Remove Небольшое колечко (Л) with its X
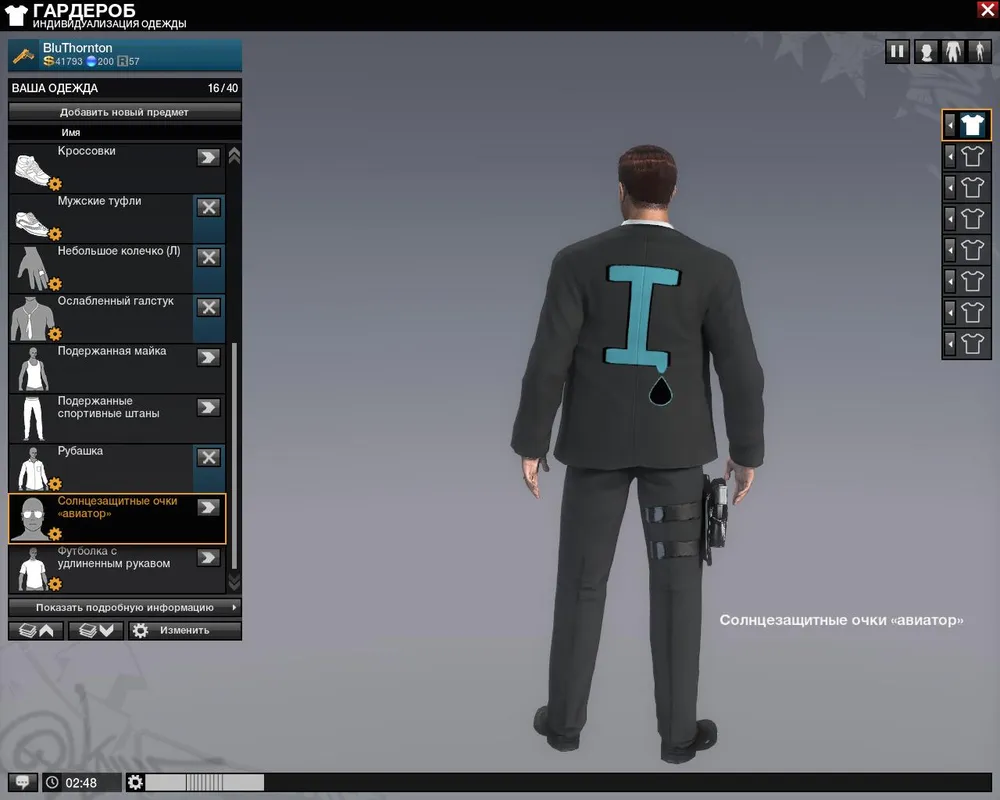The image size is (1000, 800). pos(209,257)
